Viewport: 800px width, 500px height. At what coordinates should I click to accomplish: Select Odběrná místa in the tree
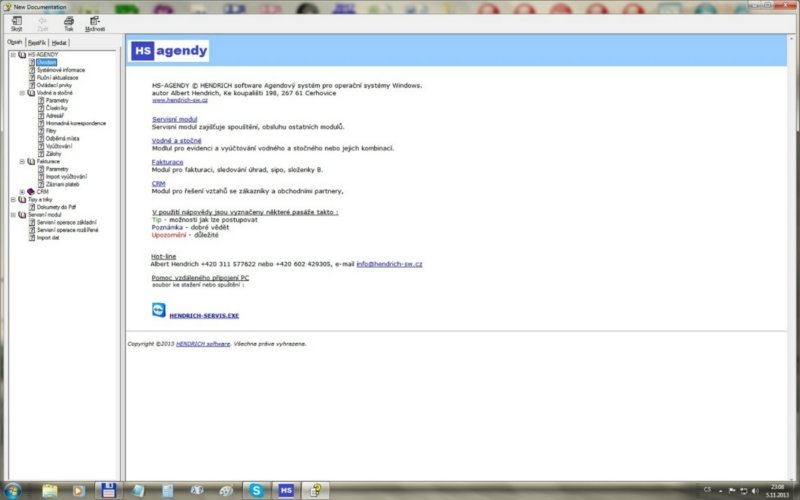pos(62,138)
